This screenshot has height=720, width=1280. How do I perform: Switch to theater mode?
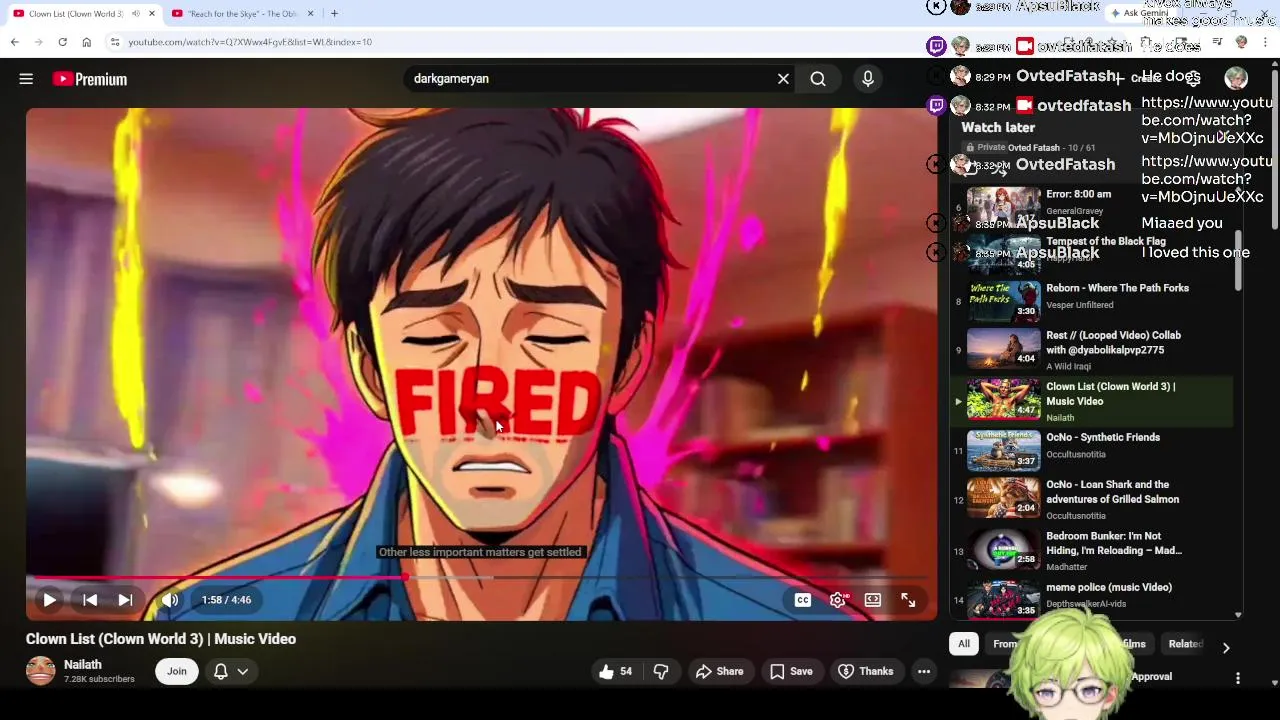click(873, 600)
